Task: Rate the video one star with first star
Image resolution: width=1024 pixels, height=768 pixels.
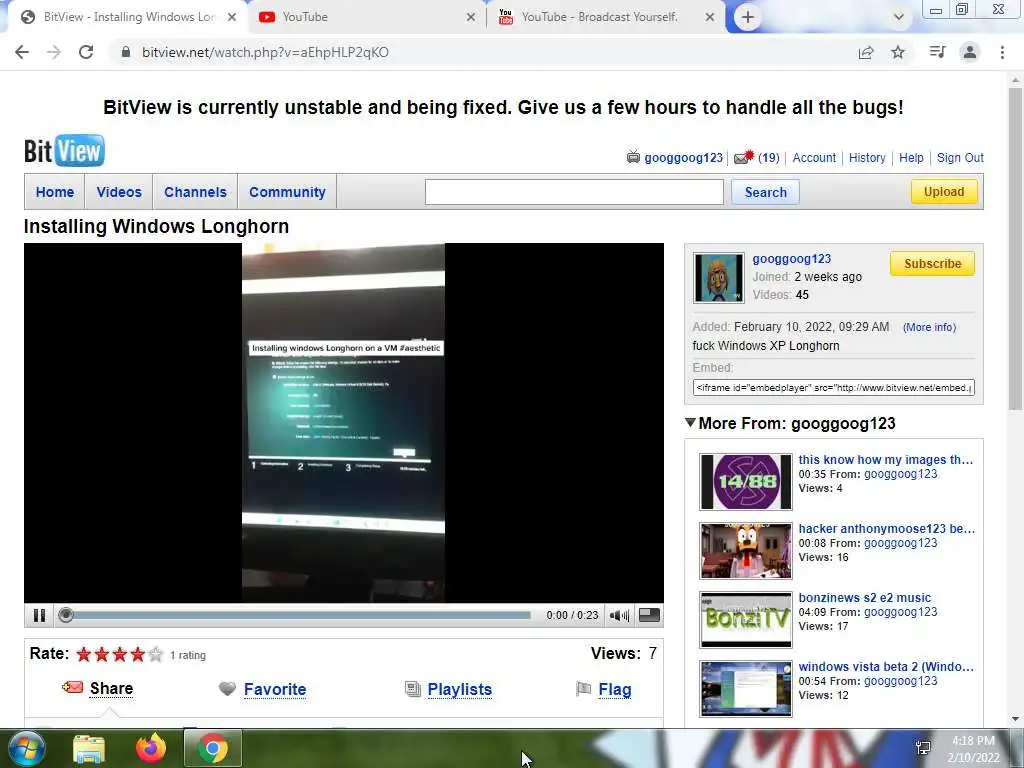Action: click(x=84, y=654)
